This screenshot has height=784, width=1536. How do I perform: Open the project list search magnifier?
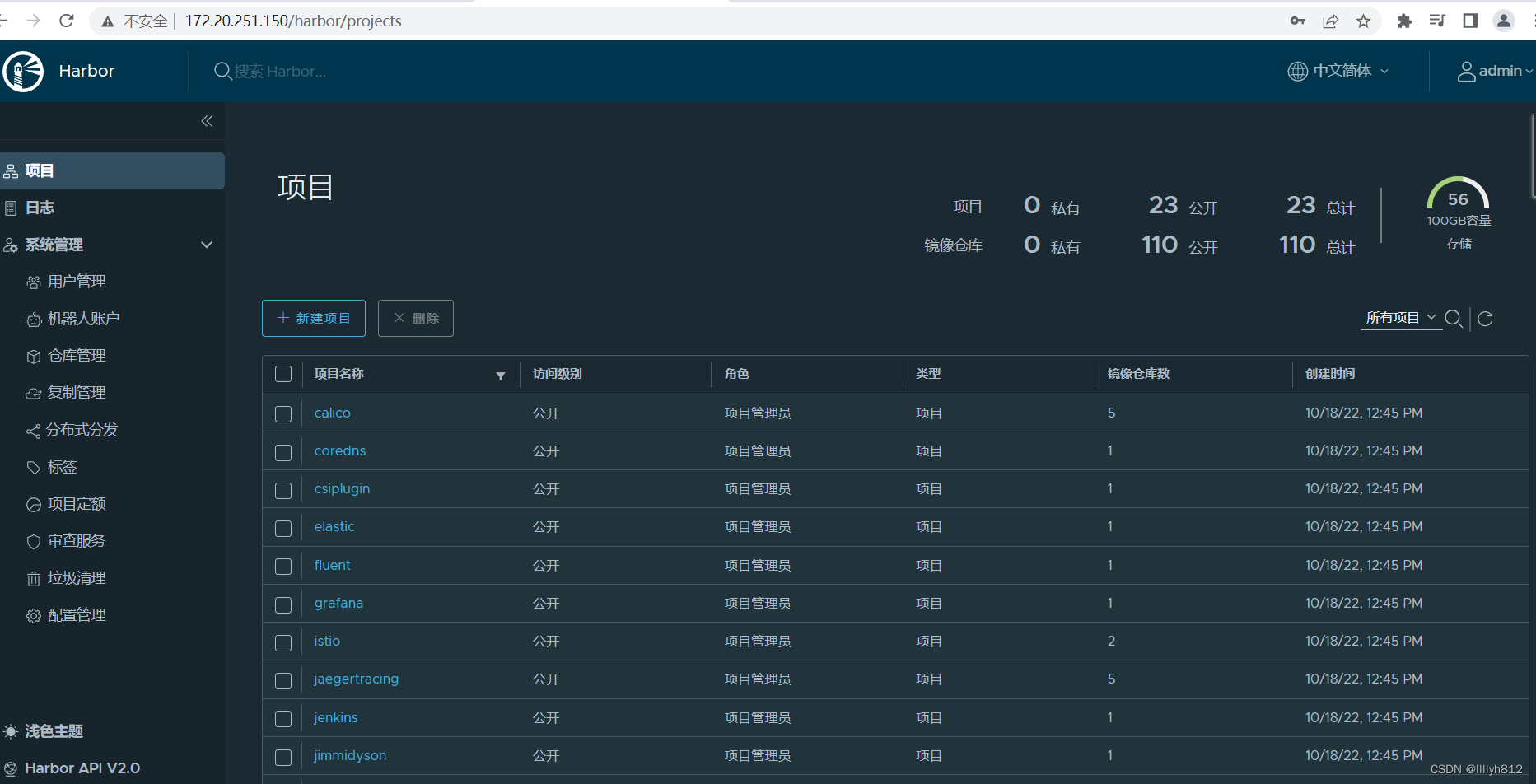tap(1454, 319)
